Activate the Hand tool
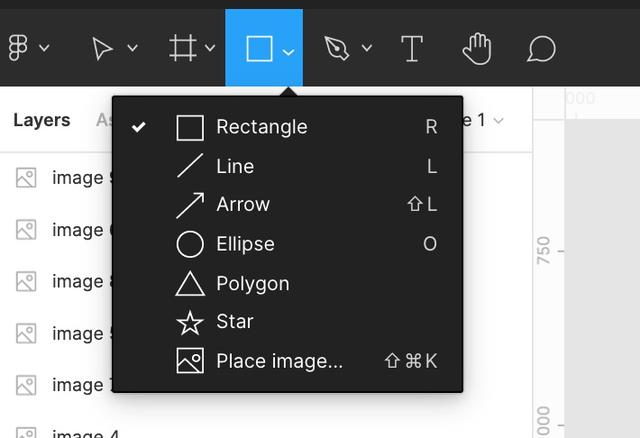The height and width of the screenshot is (438, 640). (x=477, y=48)
